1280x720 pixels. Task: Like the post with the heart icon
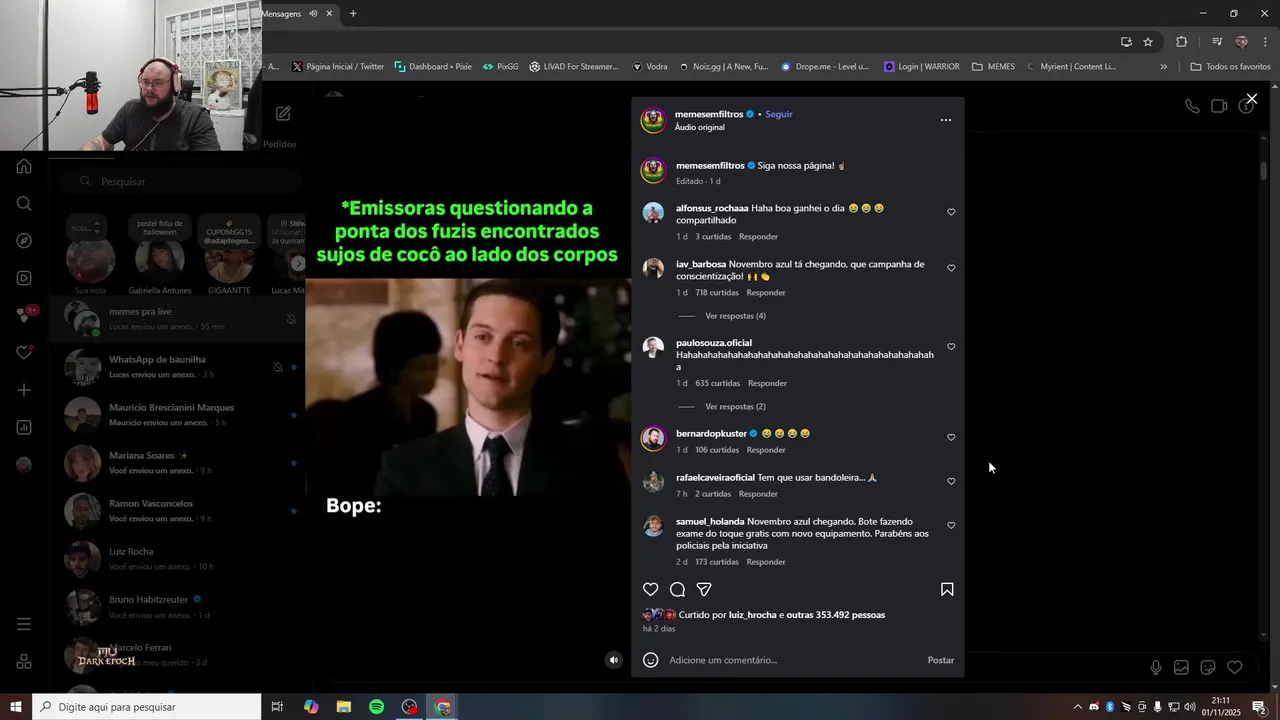(x=651, y=590)
